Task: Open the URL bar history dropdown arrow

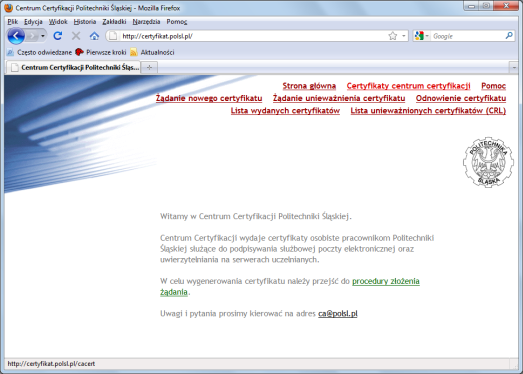Action: click(x=404, y=36)
